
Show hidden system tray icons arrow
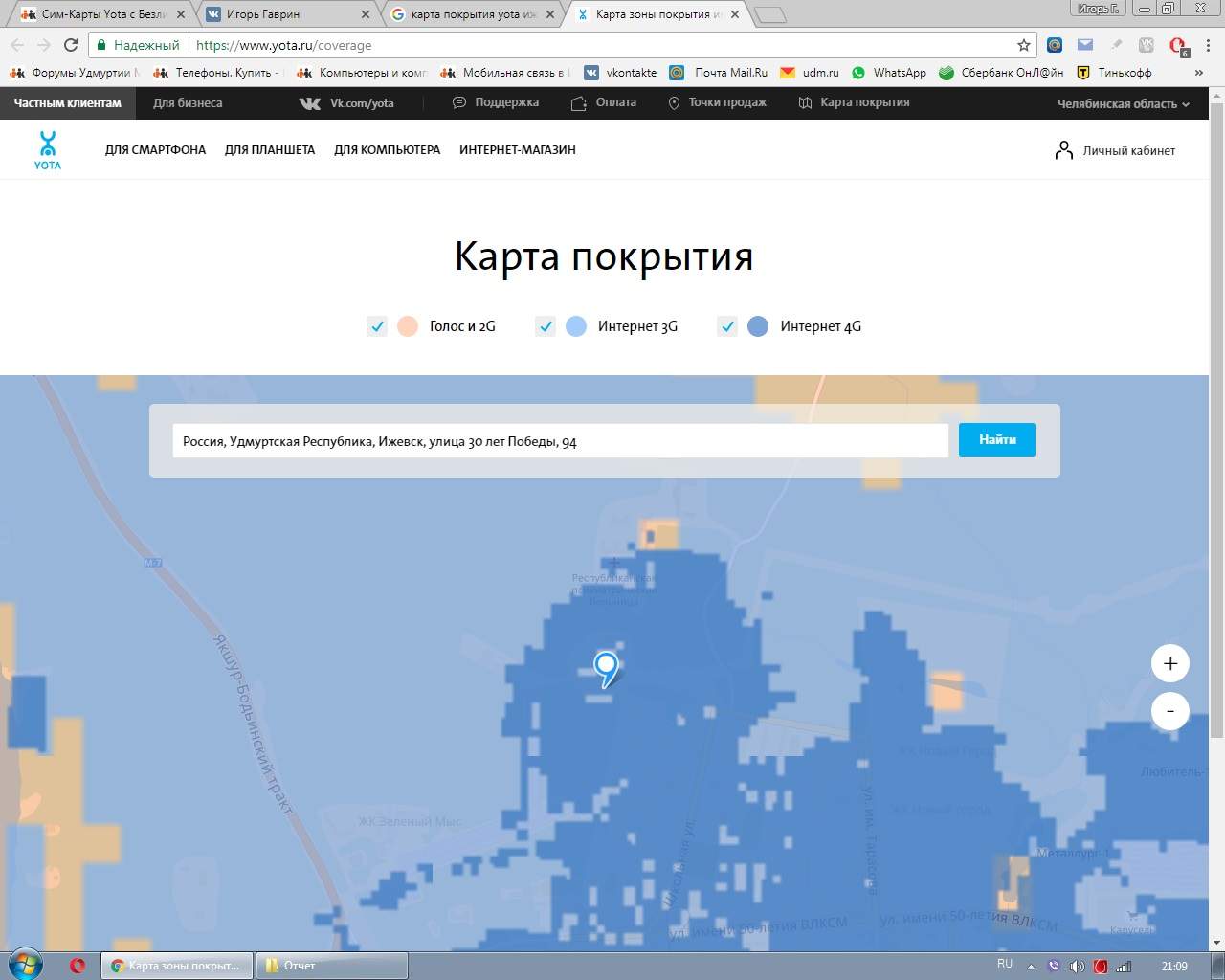(x=1032, y=966)
